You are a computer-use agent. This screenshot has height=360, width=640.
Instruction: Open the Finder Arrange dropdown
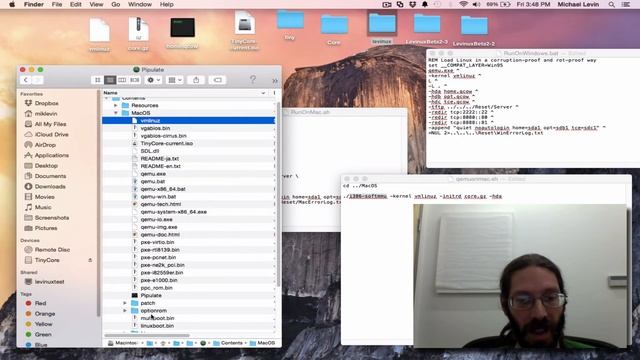(x=176, y=80)
